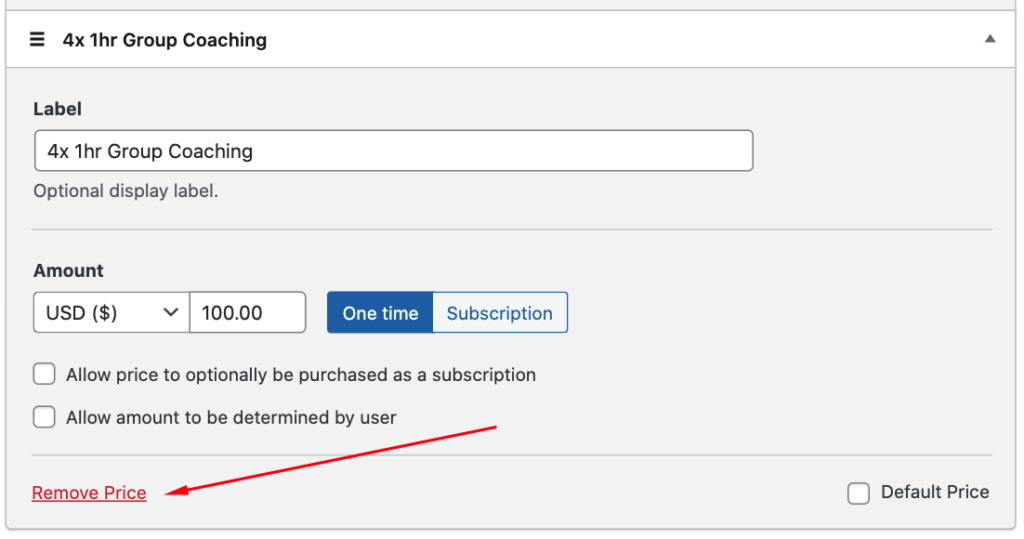Click the Default Price label text
Viewport: 1024px width, 539px height.
pos(934,492)
